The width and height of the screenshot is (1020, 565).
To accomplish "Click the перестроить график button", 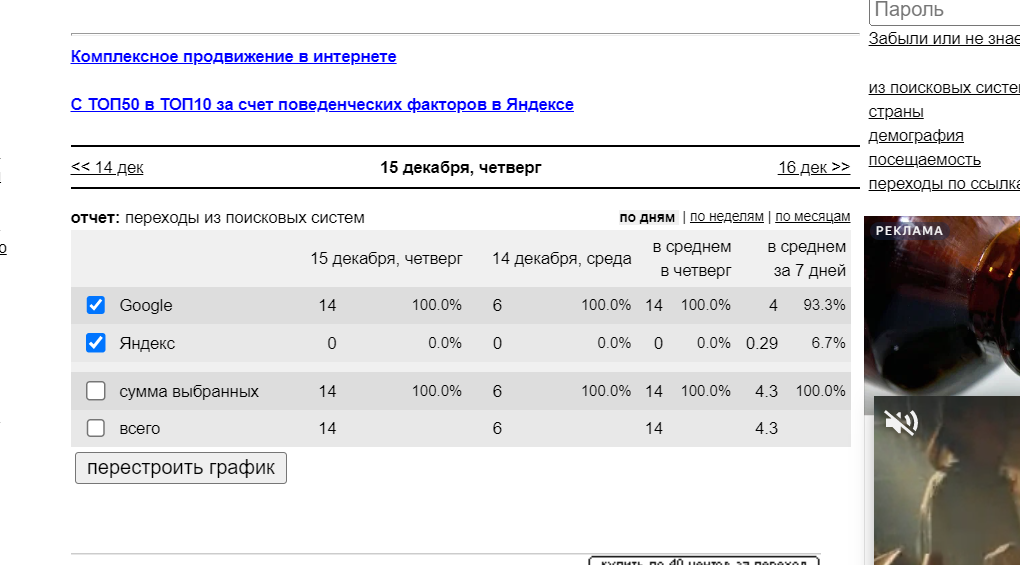I will (x=181, y=468).
